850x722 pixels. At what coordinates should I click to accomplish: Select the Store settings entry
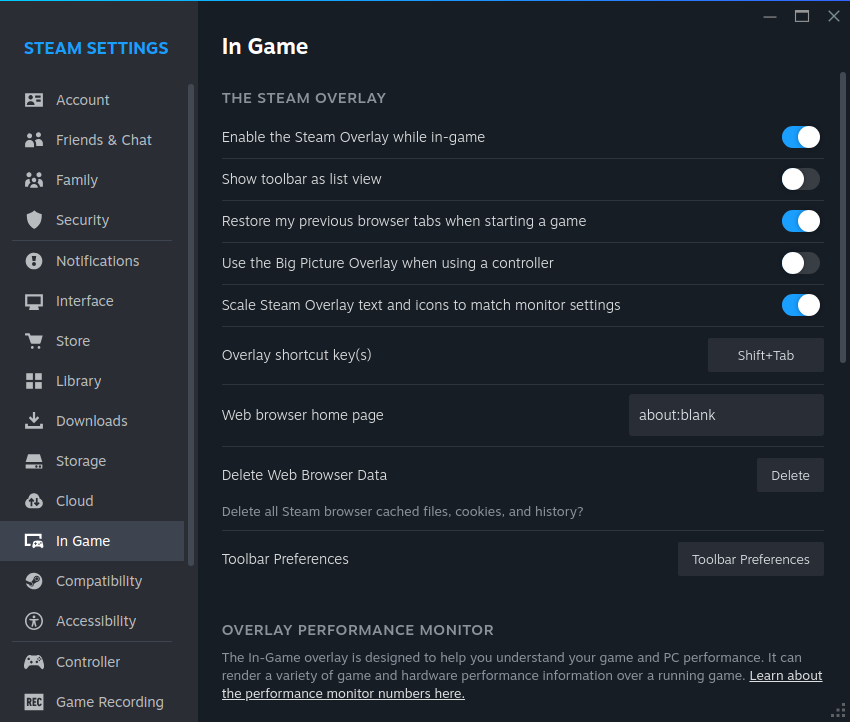(92, 341)
